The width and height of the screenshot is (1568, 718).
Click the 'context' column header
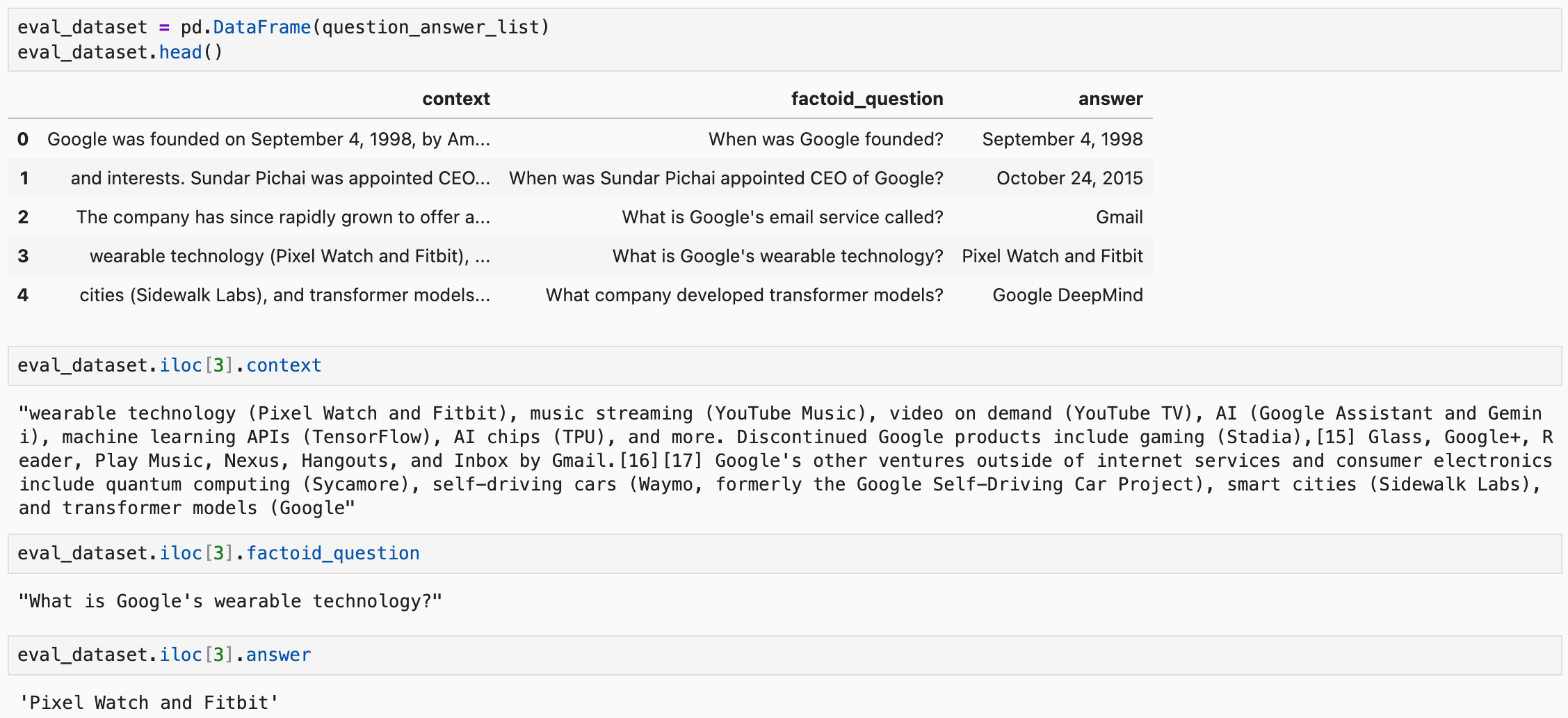point(456,99)
